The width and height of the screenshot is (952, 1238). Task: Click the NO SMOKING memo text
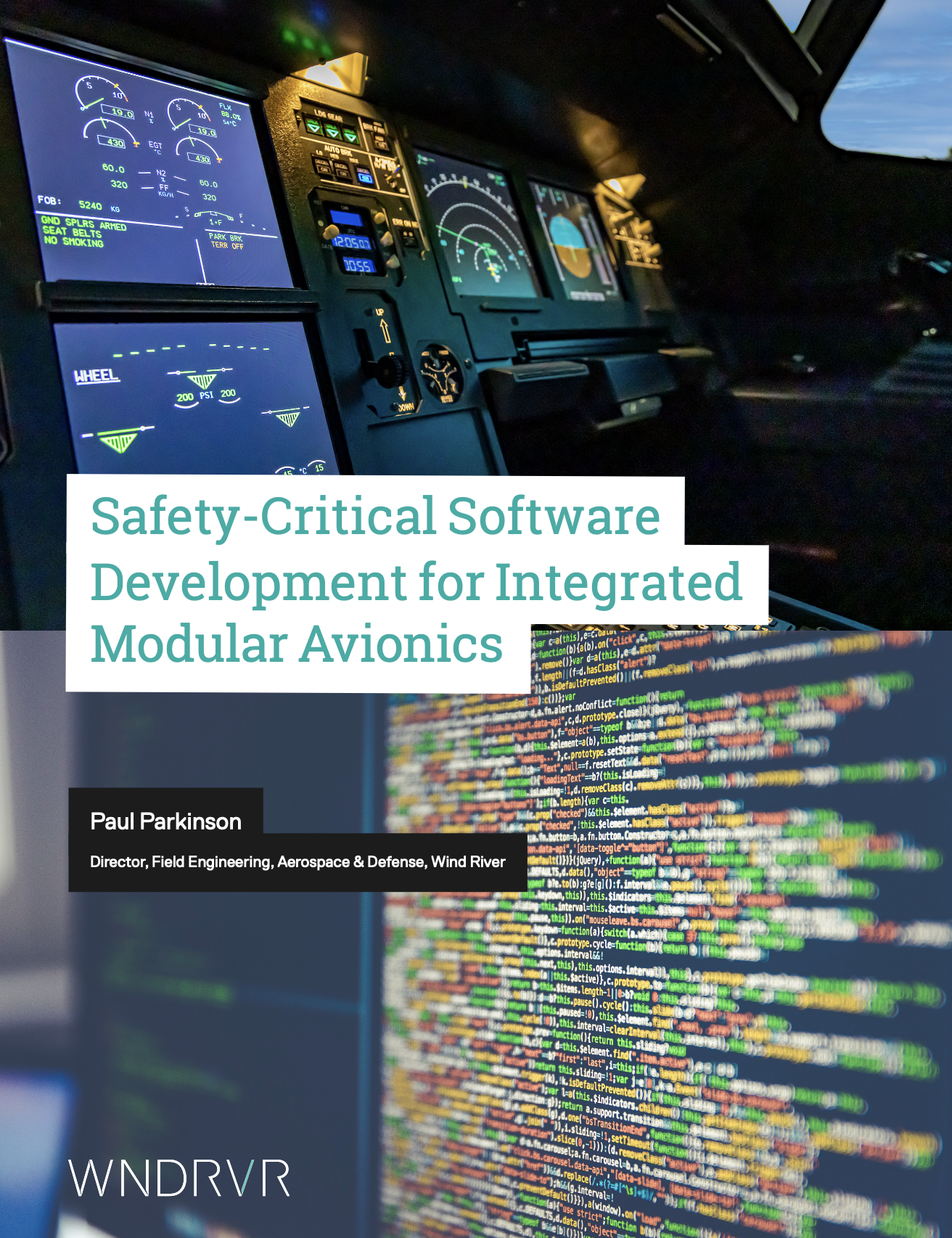[x=73, y=241]
